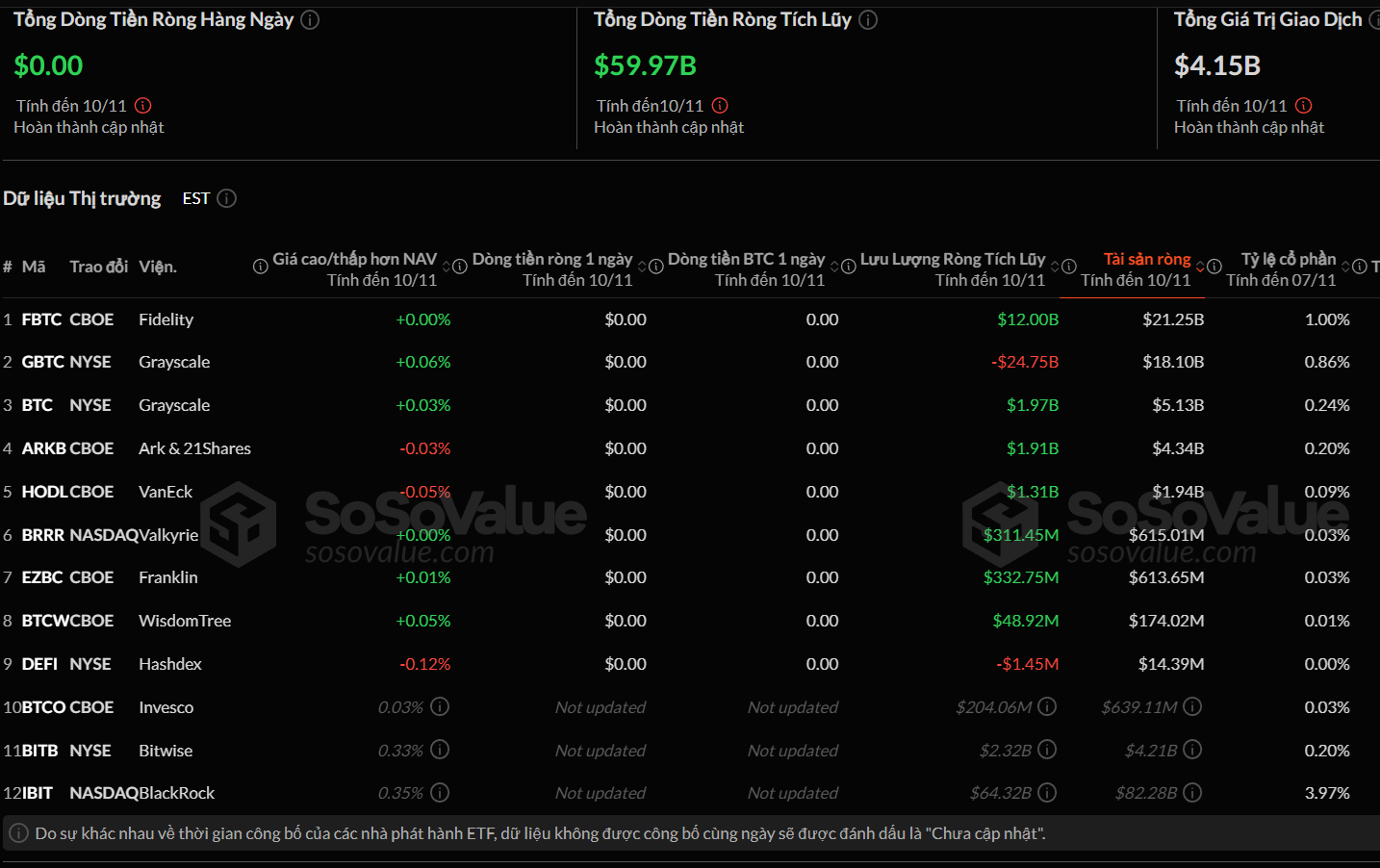Screen dimensions: 1380x868
Task: Sort by Dòng tiền ròng 1 ngày arrows
Action: click(642, 267)
